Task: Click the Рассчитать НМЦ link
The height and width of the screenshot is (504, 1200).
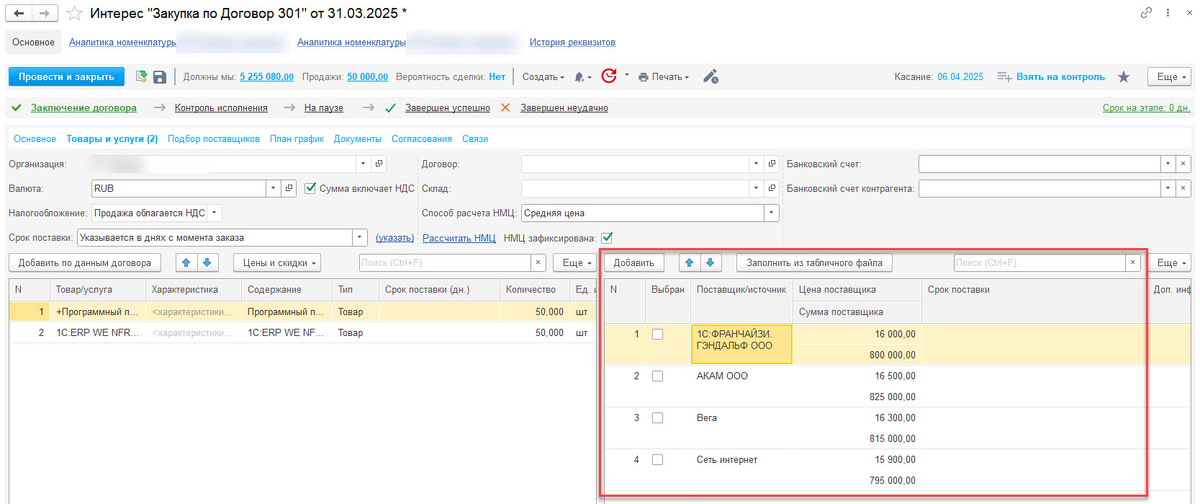Action: (459, 238)
